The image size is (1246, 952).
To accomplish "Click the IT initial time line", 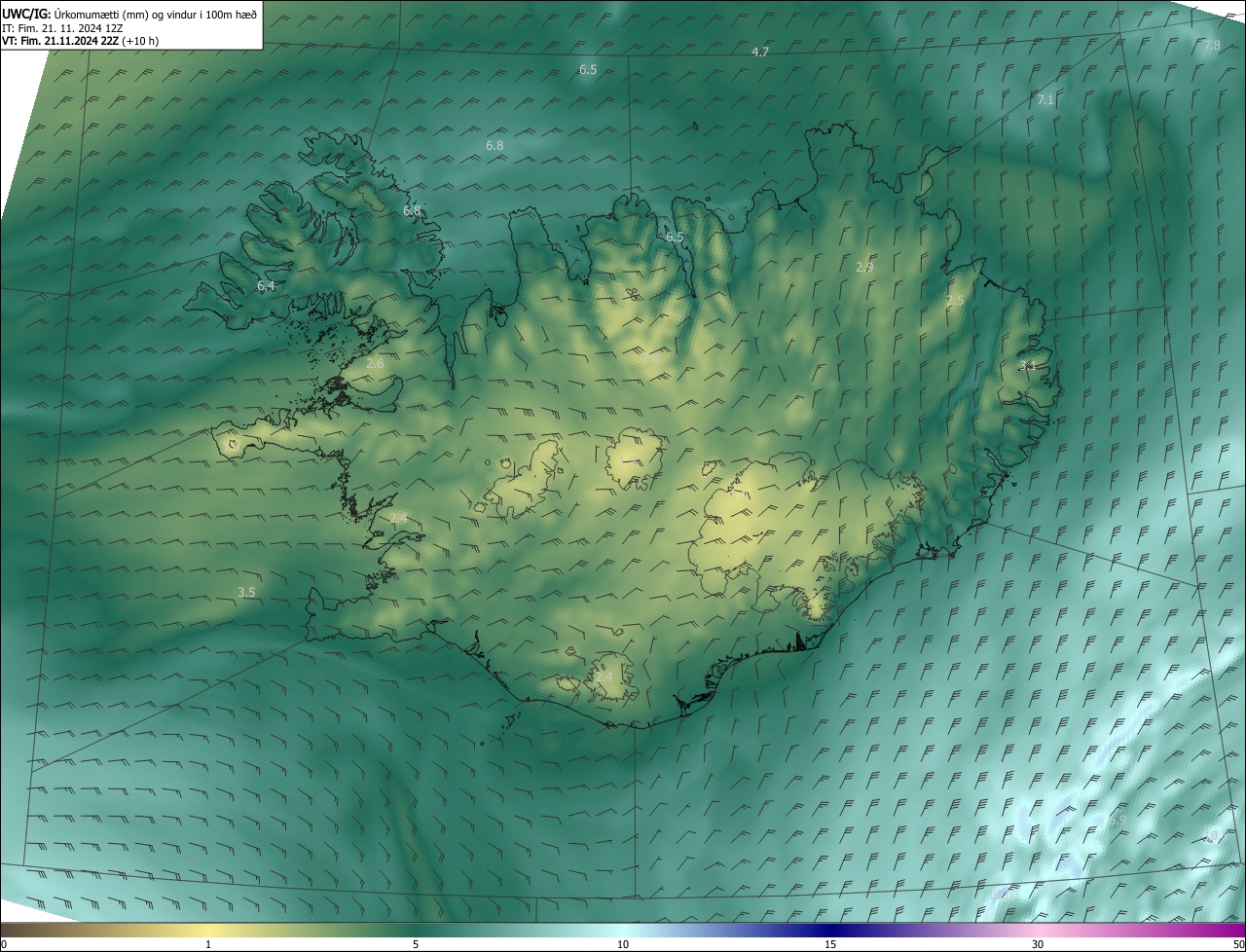I will pos(61,28).
